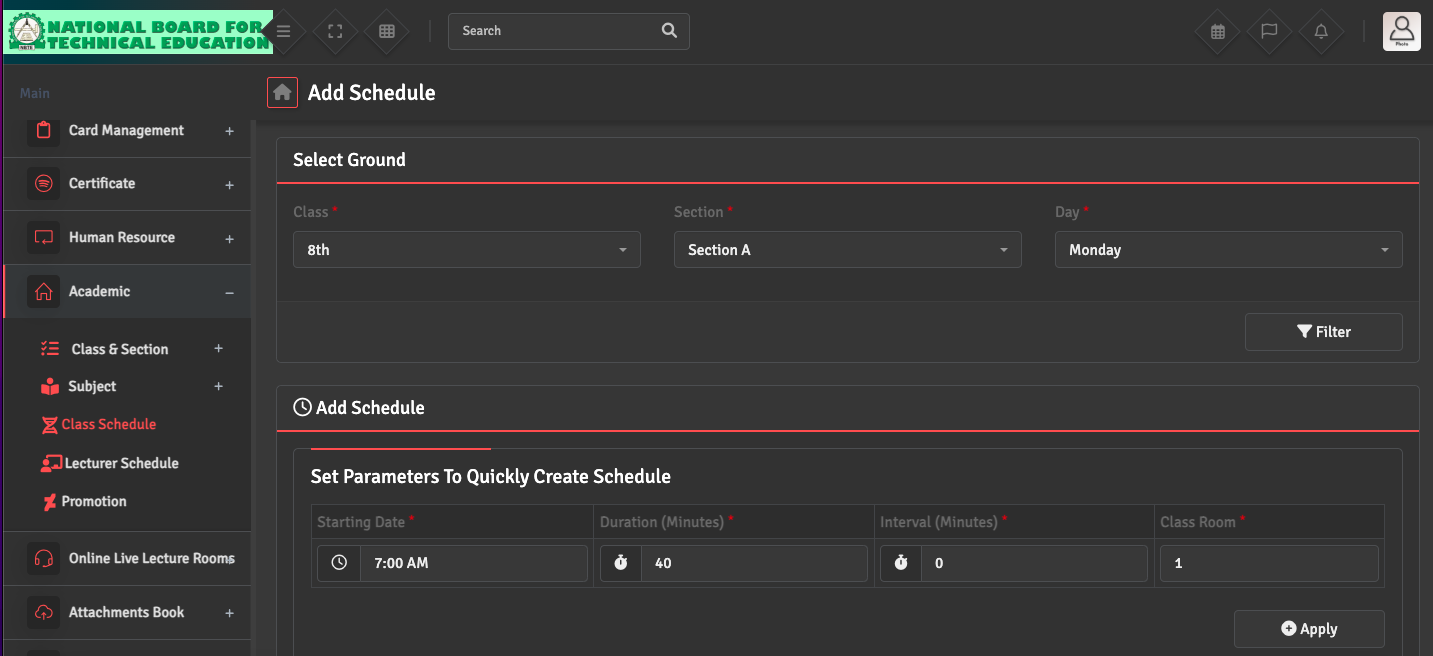Click the home breadcrumb icon
1433x656 pixels.
tap(282, 93)
